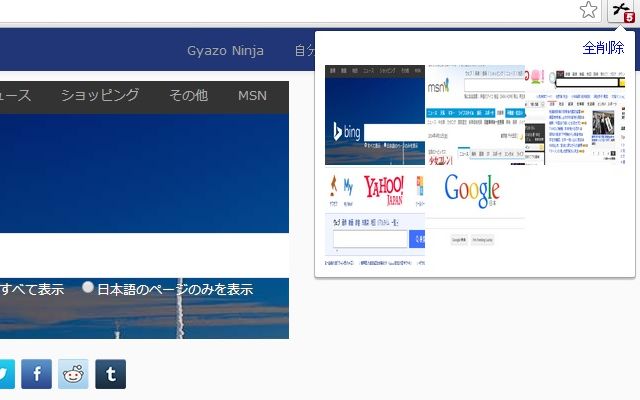The height and width of the screenshot is (400, 640).
Task: Select the その他 menu item
Action: point(189,96)
